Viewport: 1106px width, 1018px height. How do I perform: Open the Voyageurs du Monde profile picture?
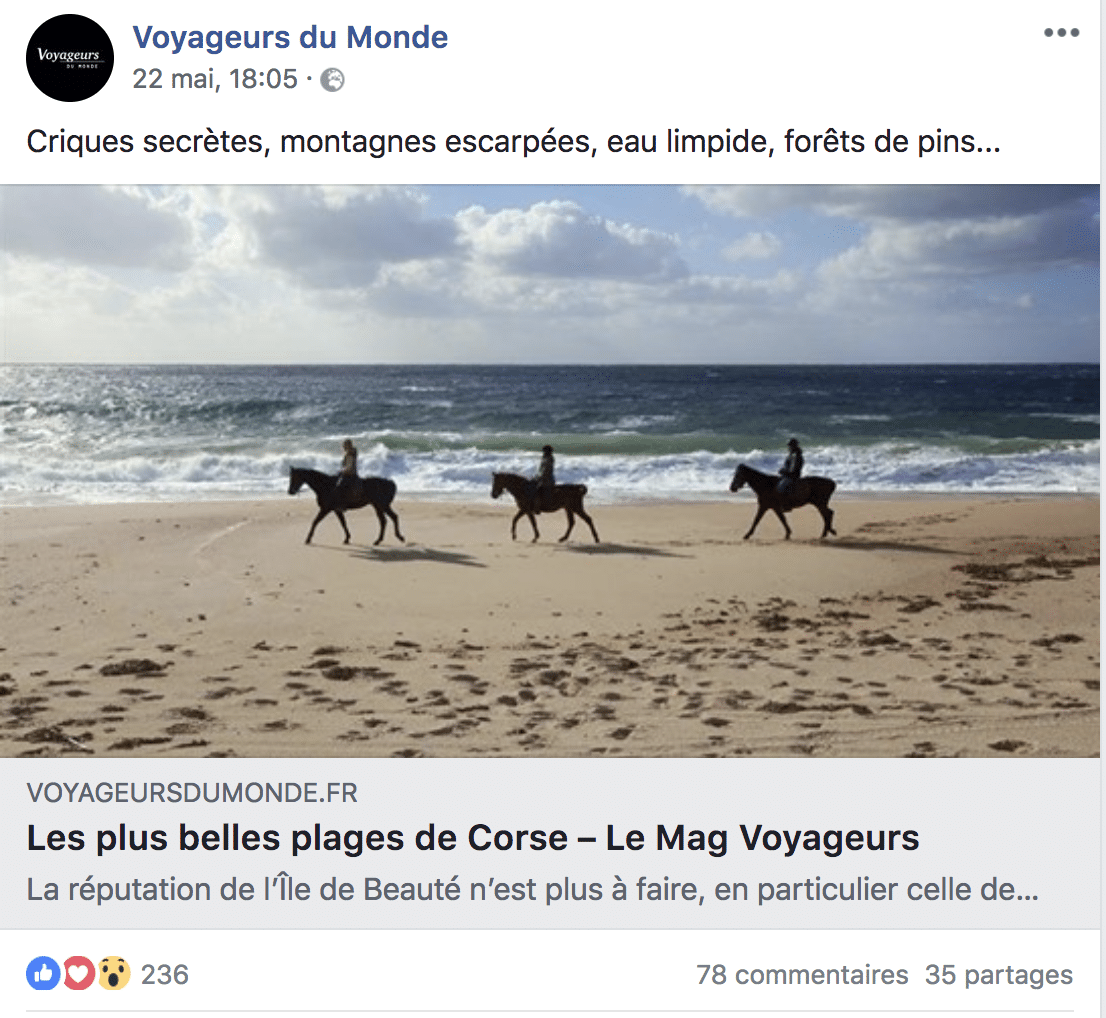tap(70, 58)
